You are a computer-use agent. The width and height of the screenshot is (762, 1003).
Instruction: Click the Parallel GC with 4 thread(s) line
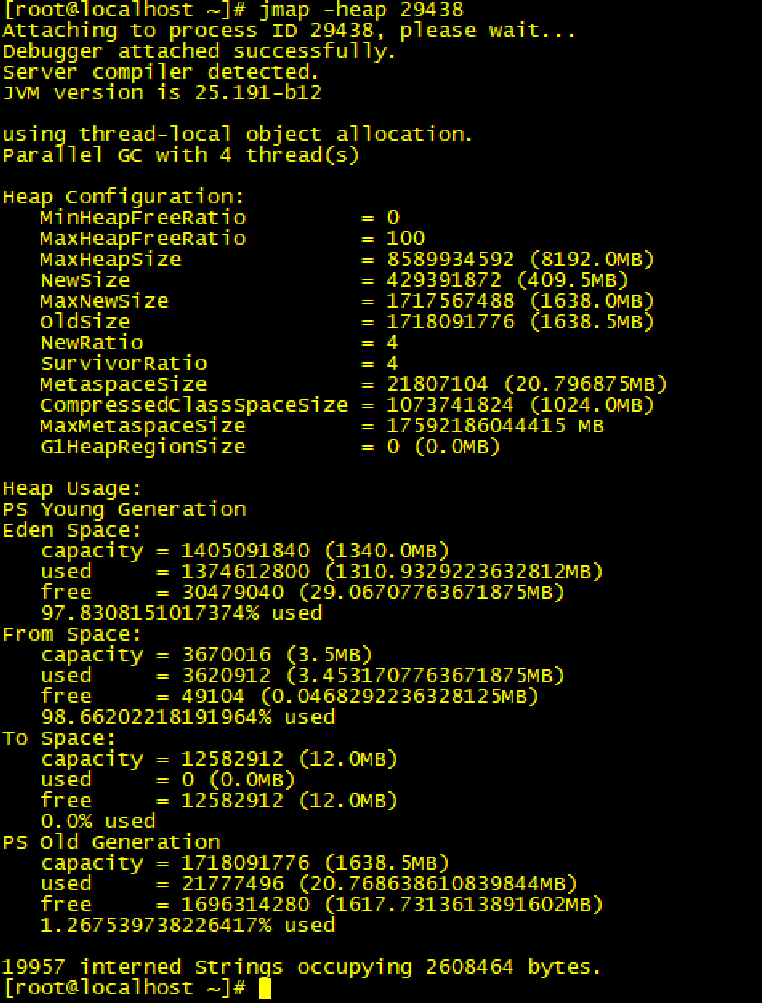(181, 155)
